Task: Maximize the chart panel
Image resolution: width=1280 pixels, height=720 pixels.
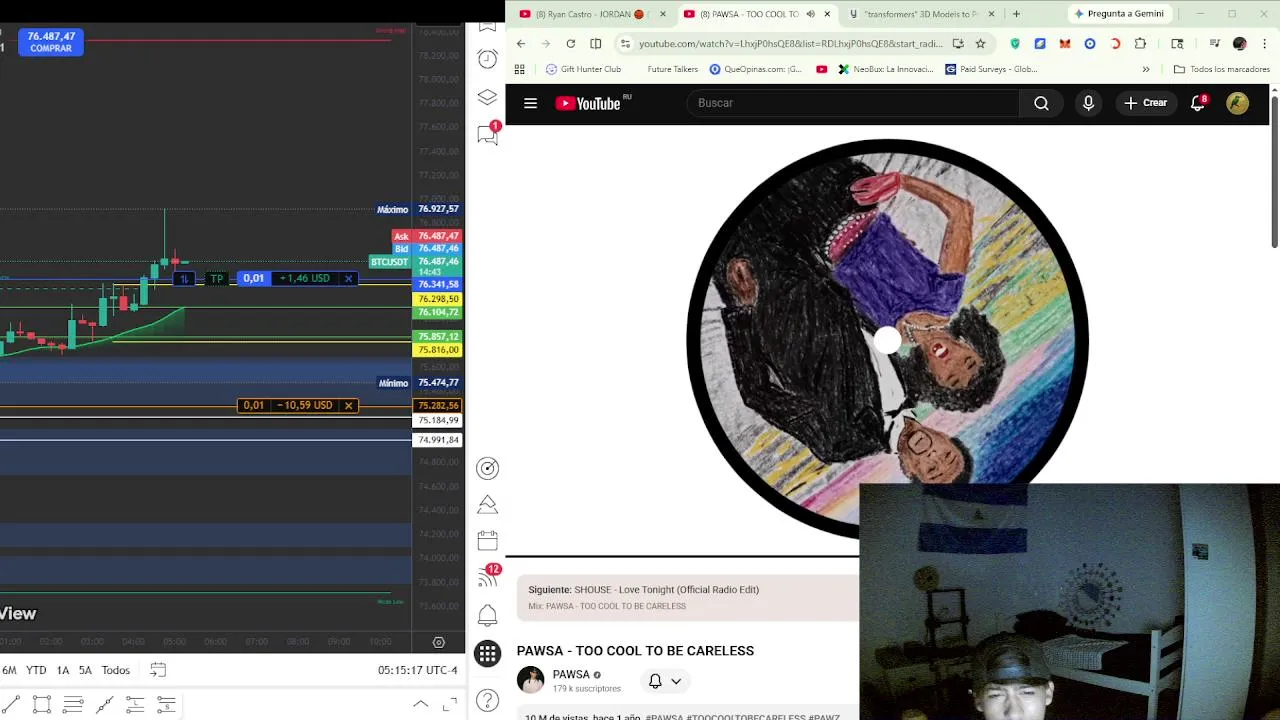Action: [450, 704]
